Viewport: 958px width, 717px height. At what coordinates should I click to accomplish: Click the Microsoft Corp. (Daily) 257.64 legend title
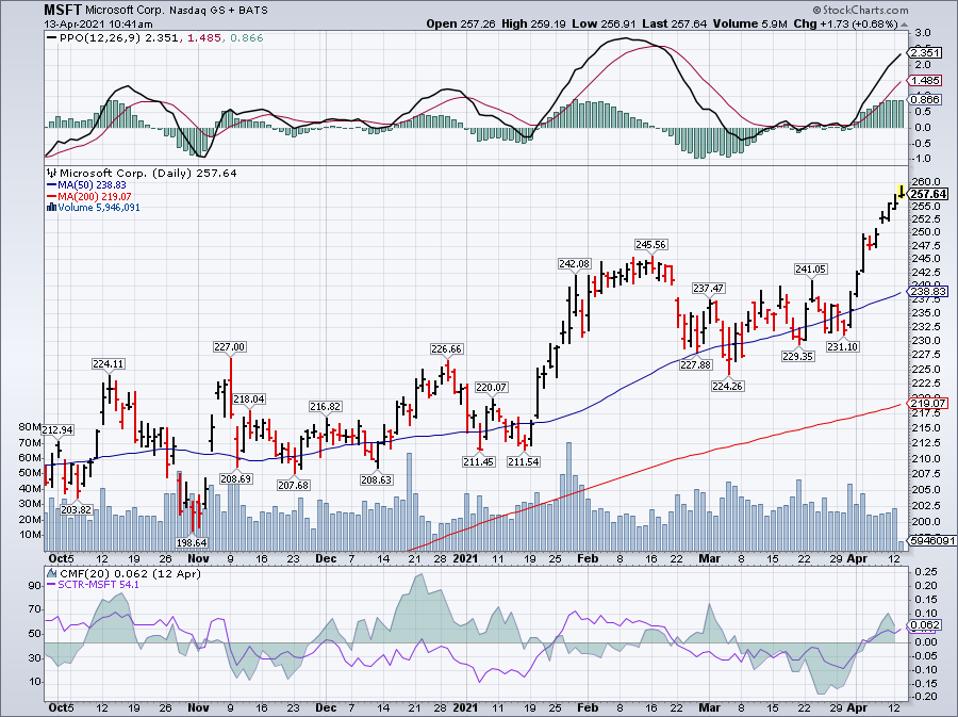click(148, 173)
